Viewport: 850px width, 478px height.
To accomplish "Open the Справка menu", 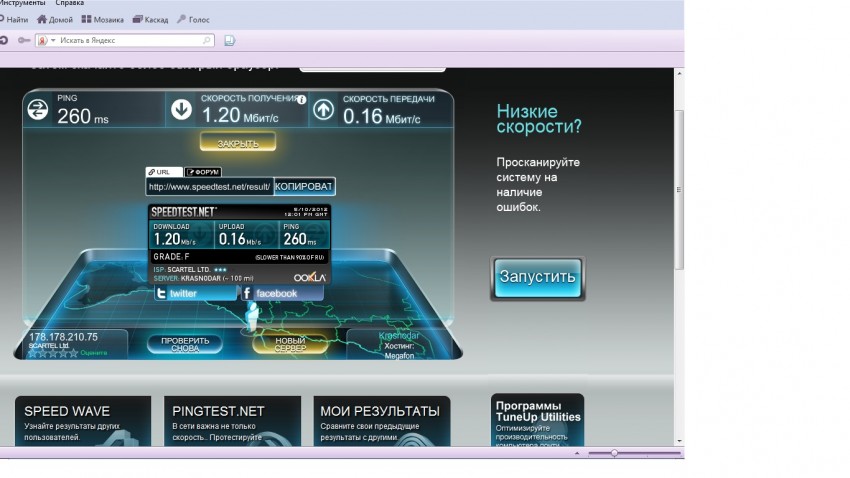I will 70,3.
